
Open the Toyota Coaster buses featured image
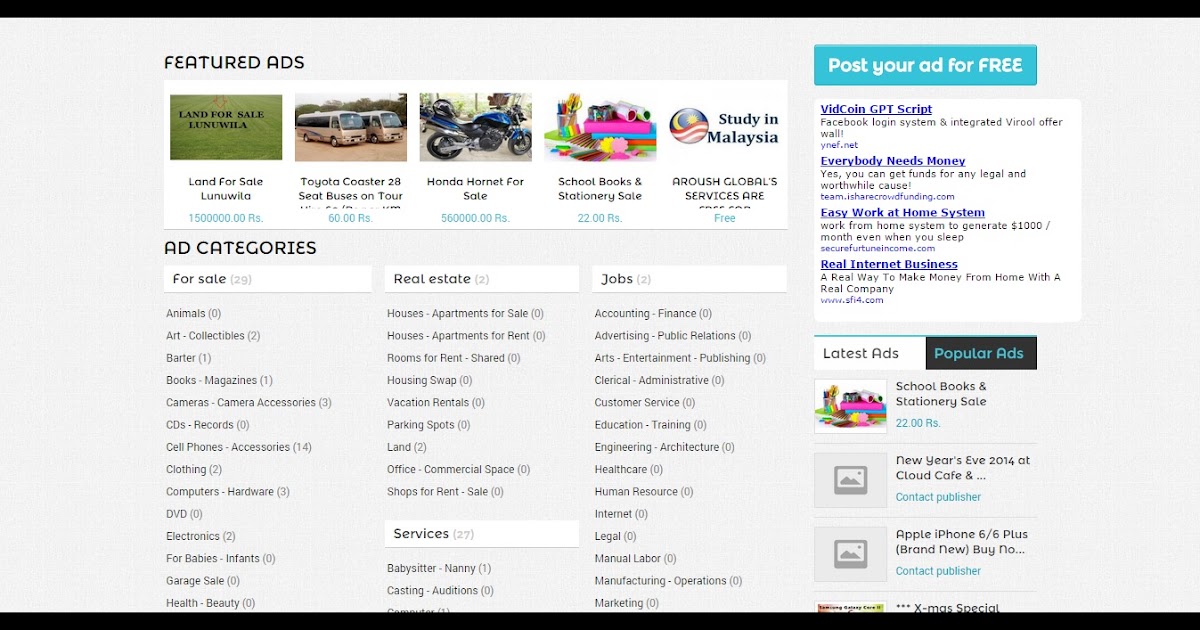(351, 127)
